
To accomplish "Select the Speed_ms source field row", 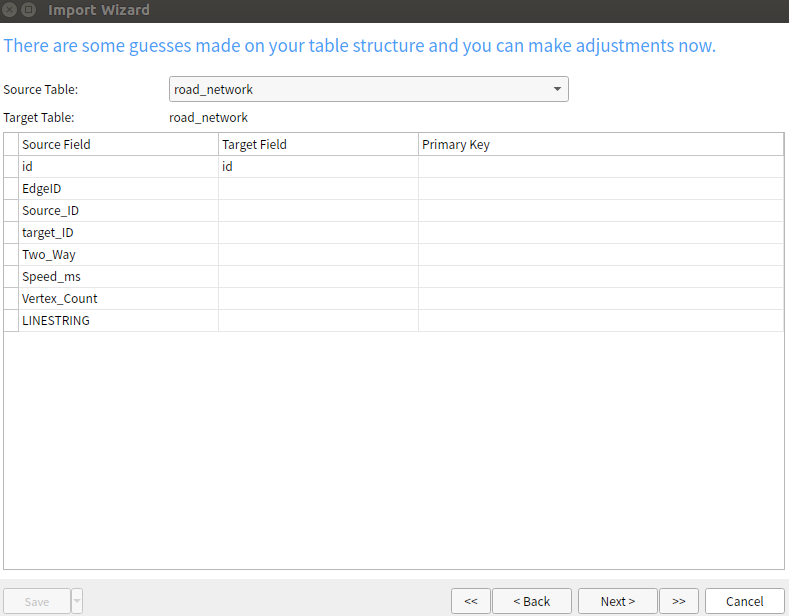I will [118, 277].
